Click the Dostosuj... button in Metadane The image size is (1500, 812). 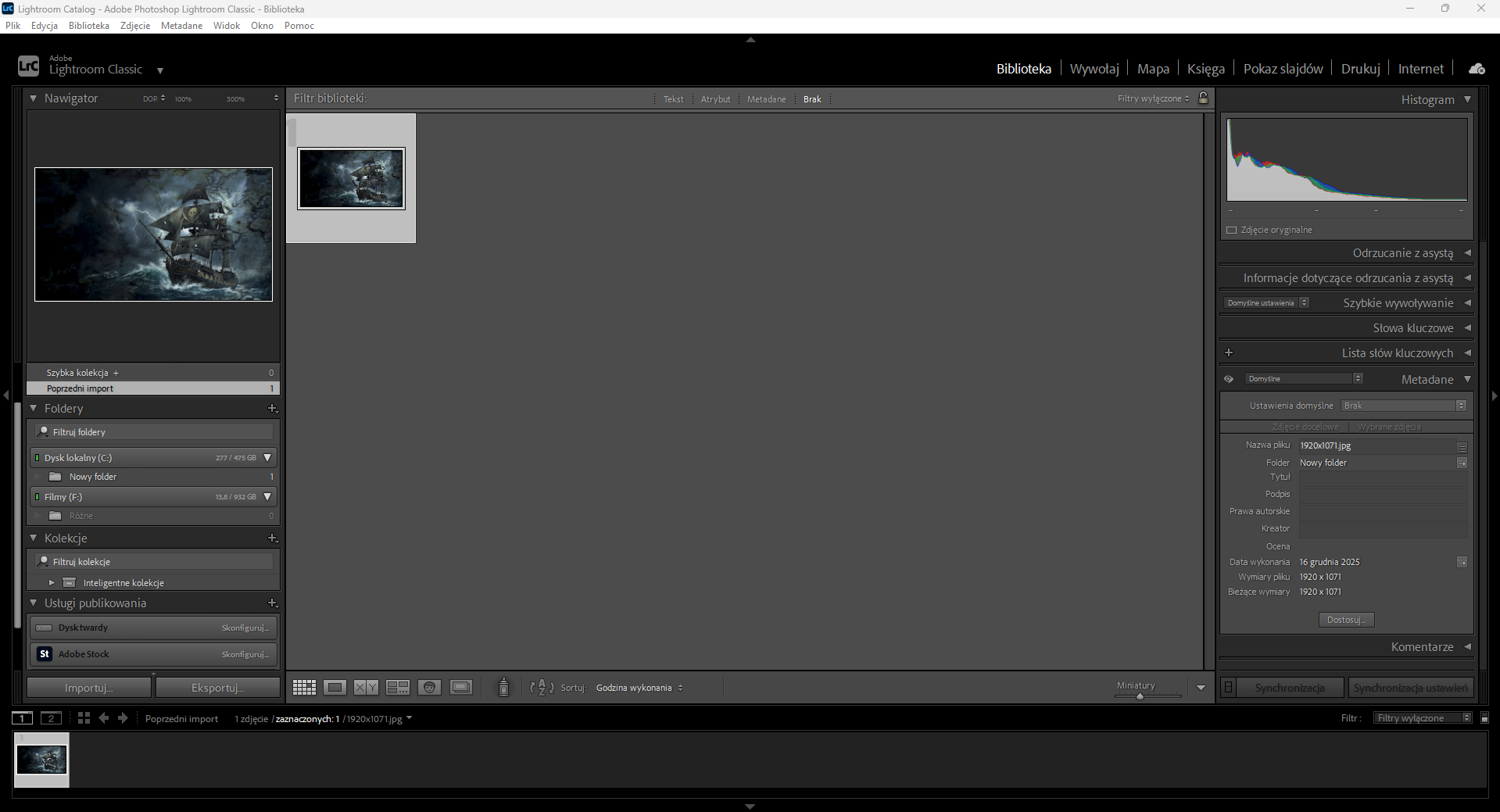[1346, 620]
